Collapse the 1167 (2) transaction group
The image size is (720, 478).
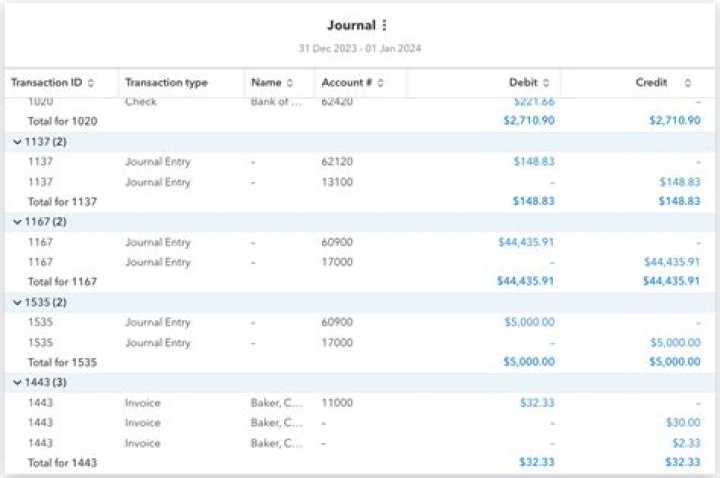pyautogui.click(x=17, y=222)
